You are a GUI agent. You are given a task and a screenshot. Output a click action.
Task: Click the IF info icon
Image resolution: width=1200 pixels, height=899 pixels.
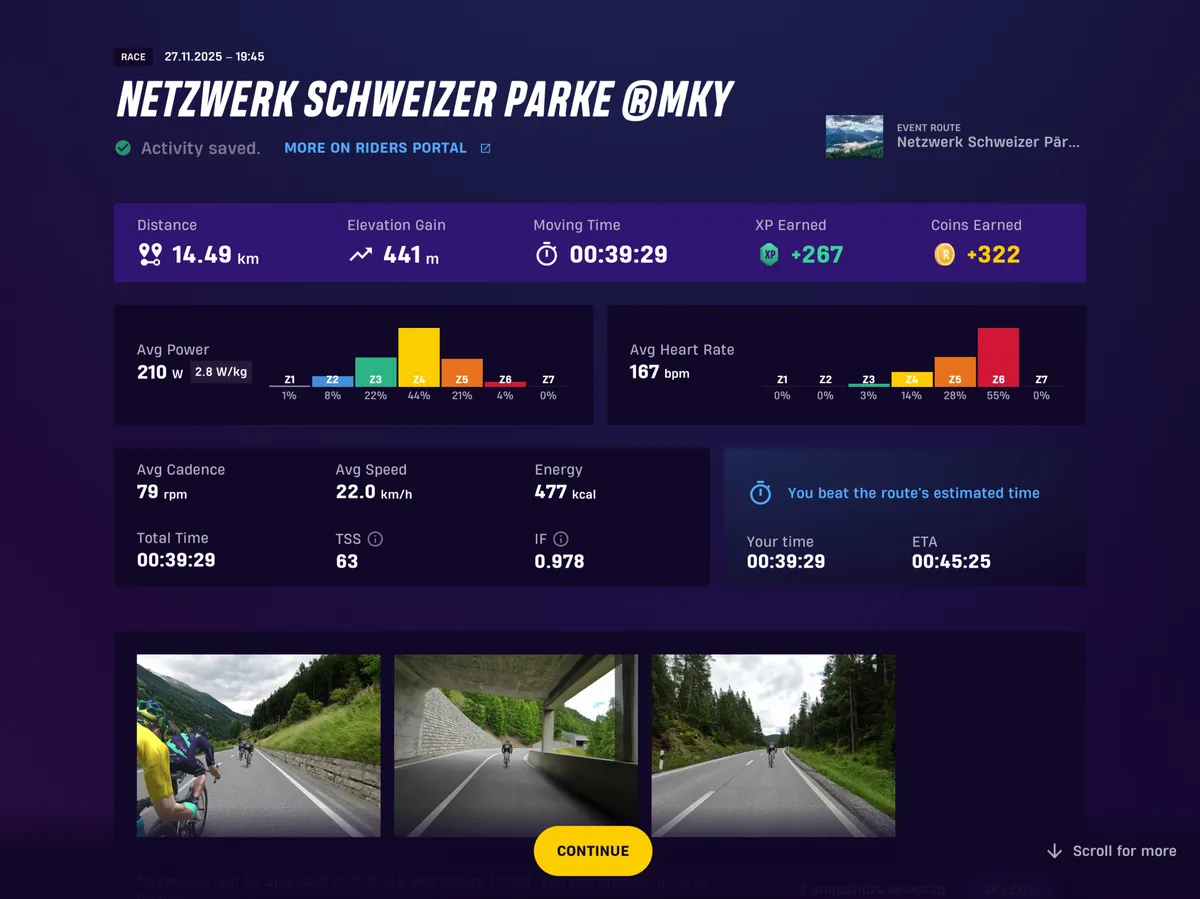pyautogui.click(x=561, y=539)
